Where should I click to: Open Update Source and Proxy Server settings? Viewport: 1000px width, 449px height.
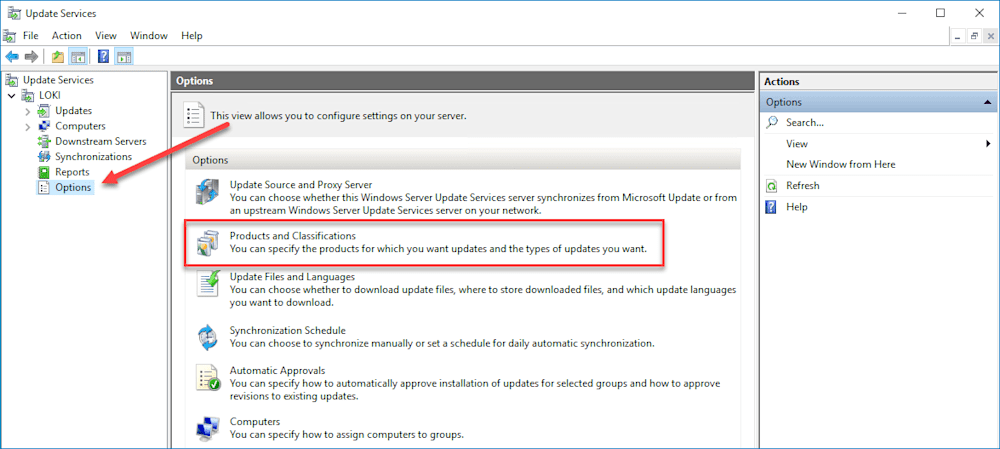[x=300, y=185]
